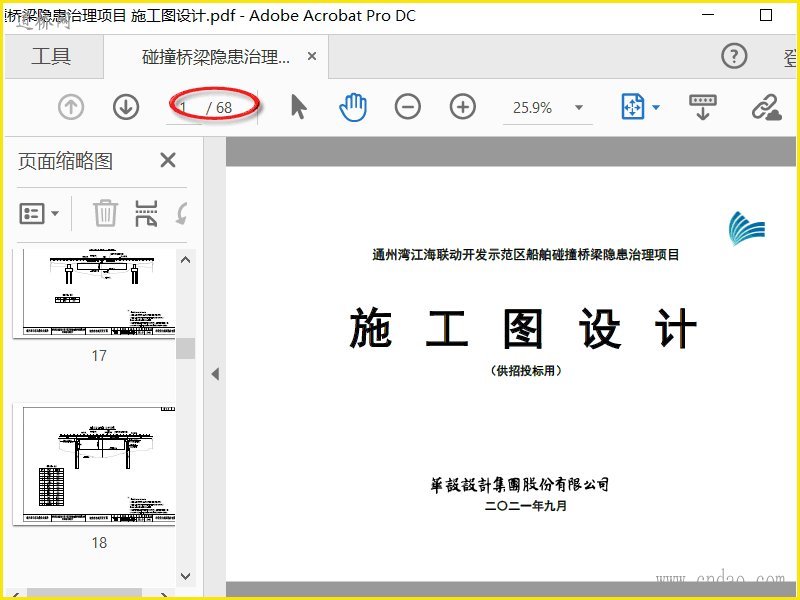This screenshot has width=800, height=600.
Task: Open the fit page options dropdown arrow
Action: tap(656, 107)
